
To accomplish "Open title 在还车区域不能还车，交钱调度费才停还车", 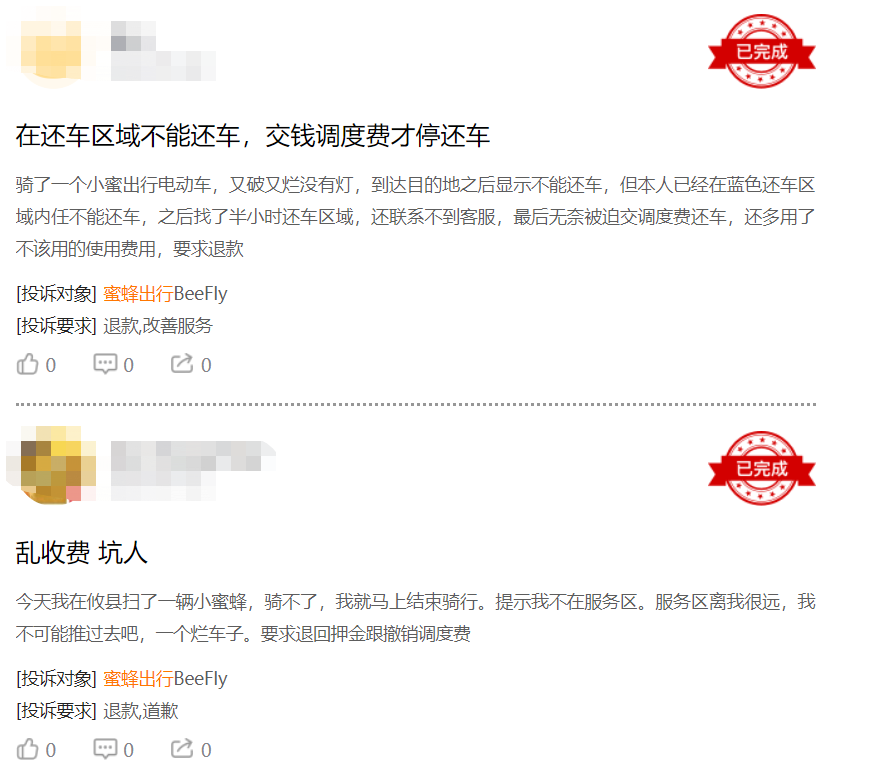I will (x=253, y=136).
